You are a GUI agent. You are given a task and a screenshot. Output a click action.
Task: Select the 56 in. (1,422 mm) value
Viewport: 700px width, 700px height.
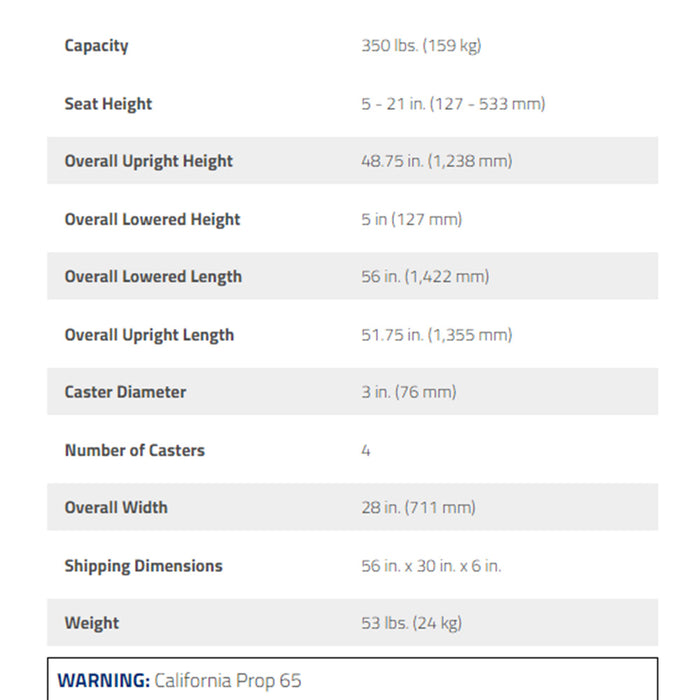425,277
